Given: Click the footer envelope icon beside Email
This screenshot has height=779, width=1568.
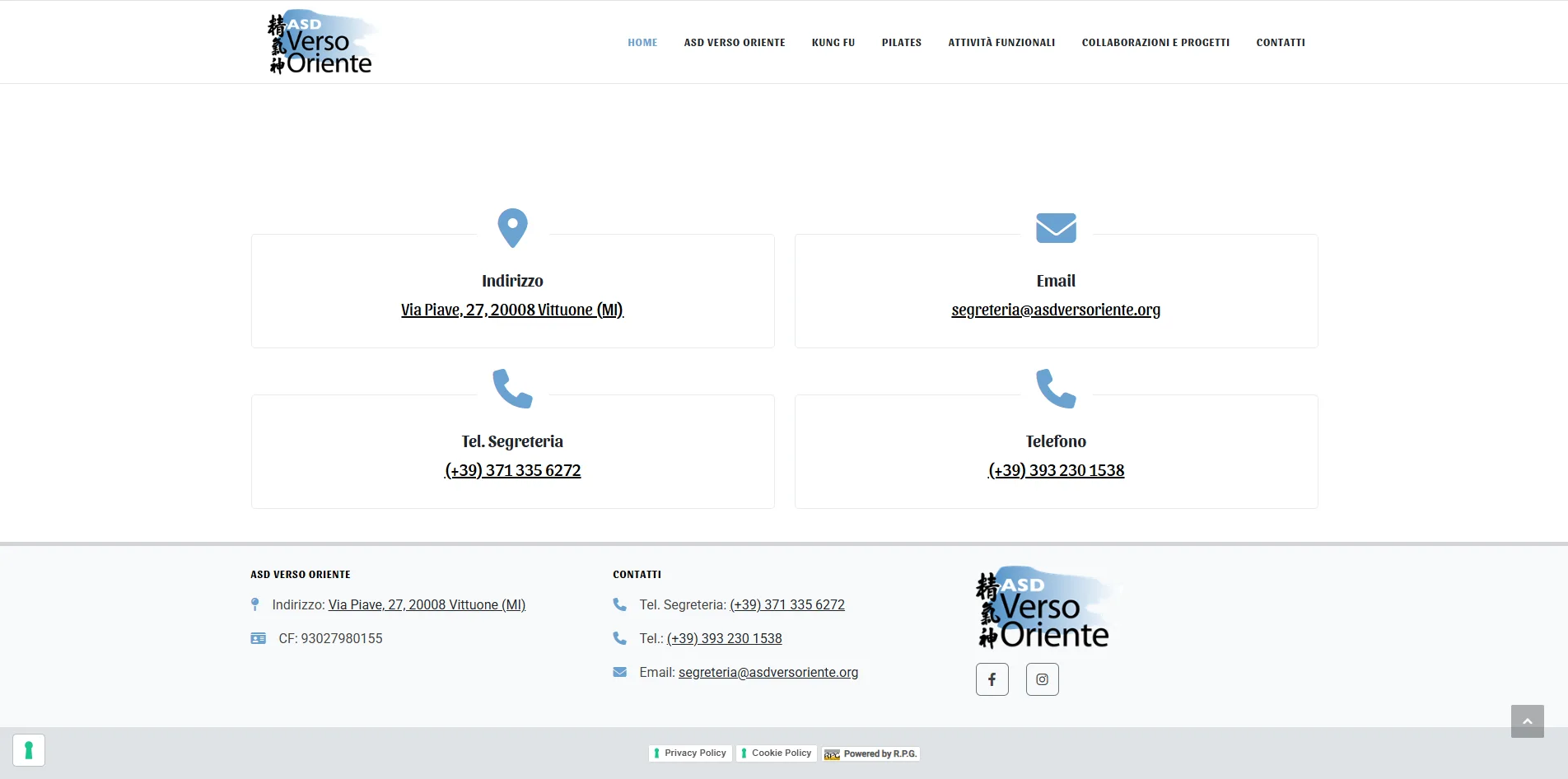Looking at the screenshot, I should pyautogui.click(x=620, y=672).
